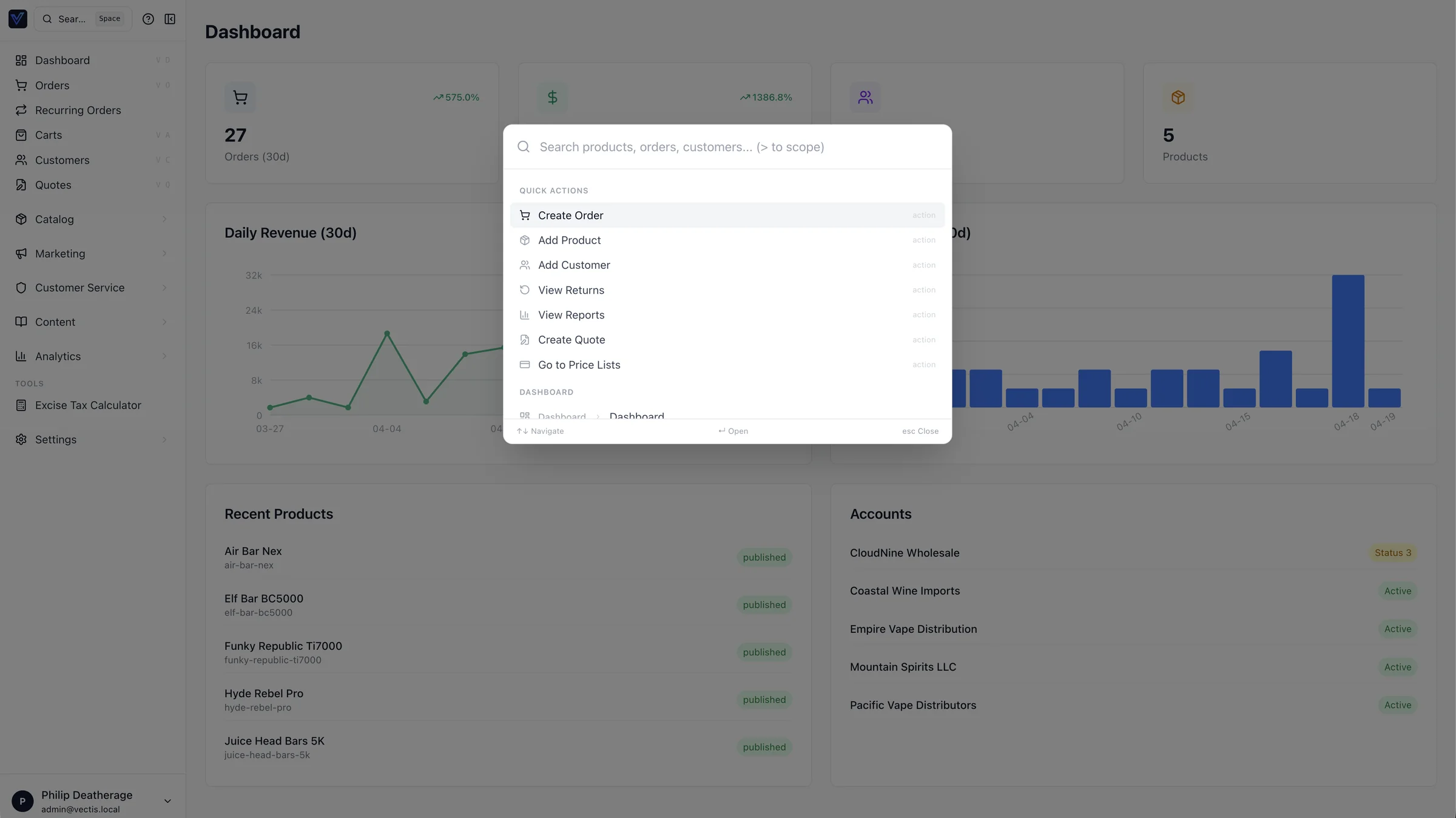The height and width of the screenshot is (818, 1456).
Task: Click the cart icon on the Orders card
Action: pos(240,97)
